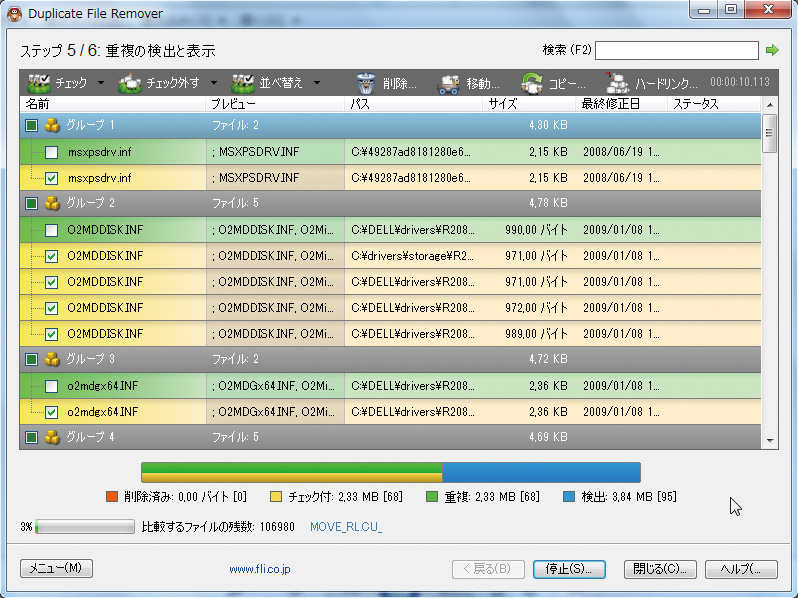Open the 並べ替え dropdown arrow
Viewport: 798px width, 598px height.
click(x=317, y=82)
